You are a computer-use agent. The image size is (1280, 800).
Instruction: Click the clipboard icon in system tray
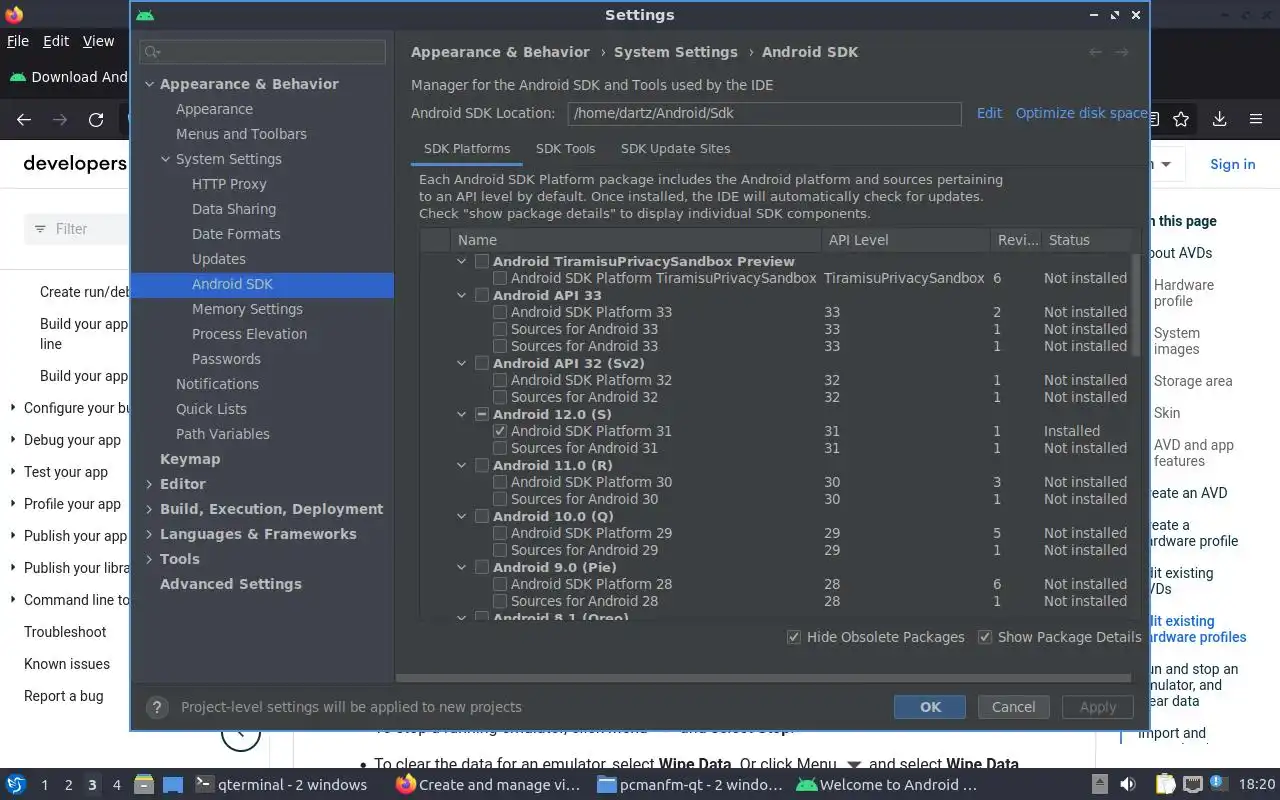(x=1165, y=784)
